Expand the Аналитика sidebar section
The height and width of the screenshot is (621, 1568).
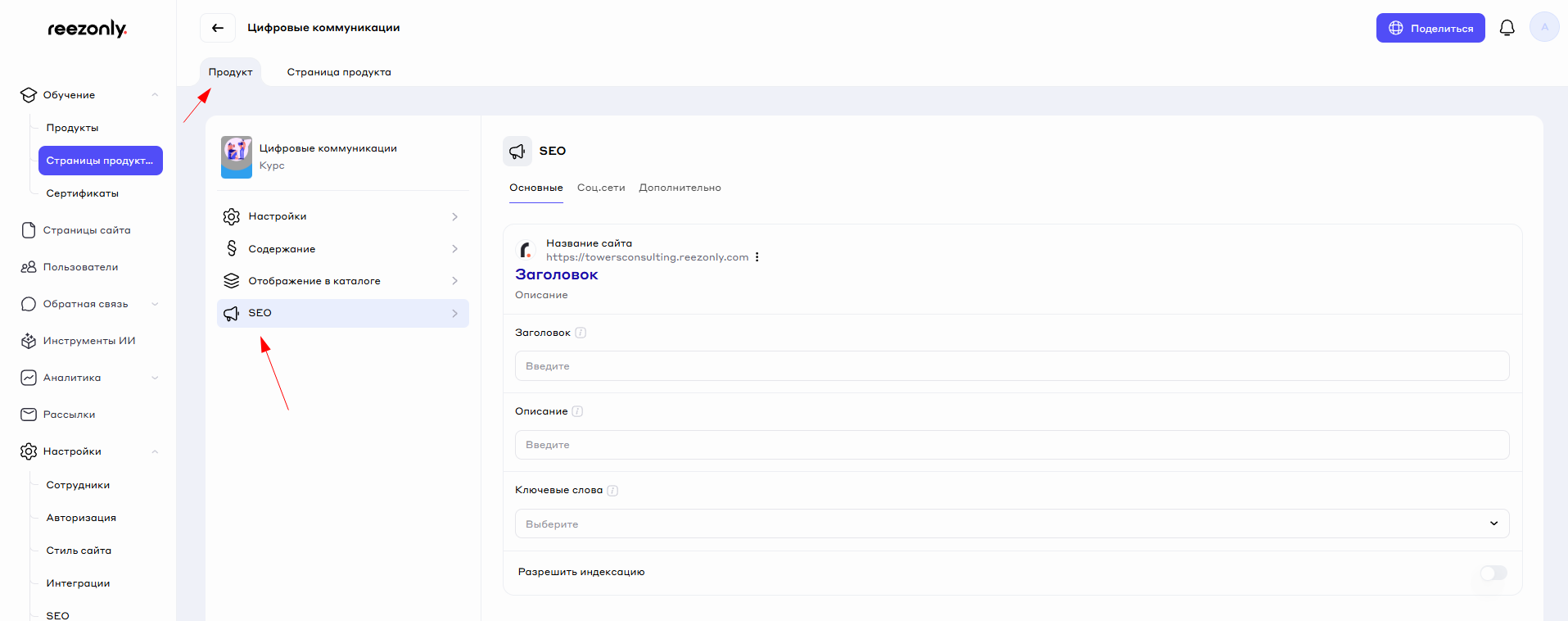point(155,378)
